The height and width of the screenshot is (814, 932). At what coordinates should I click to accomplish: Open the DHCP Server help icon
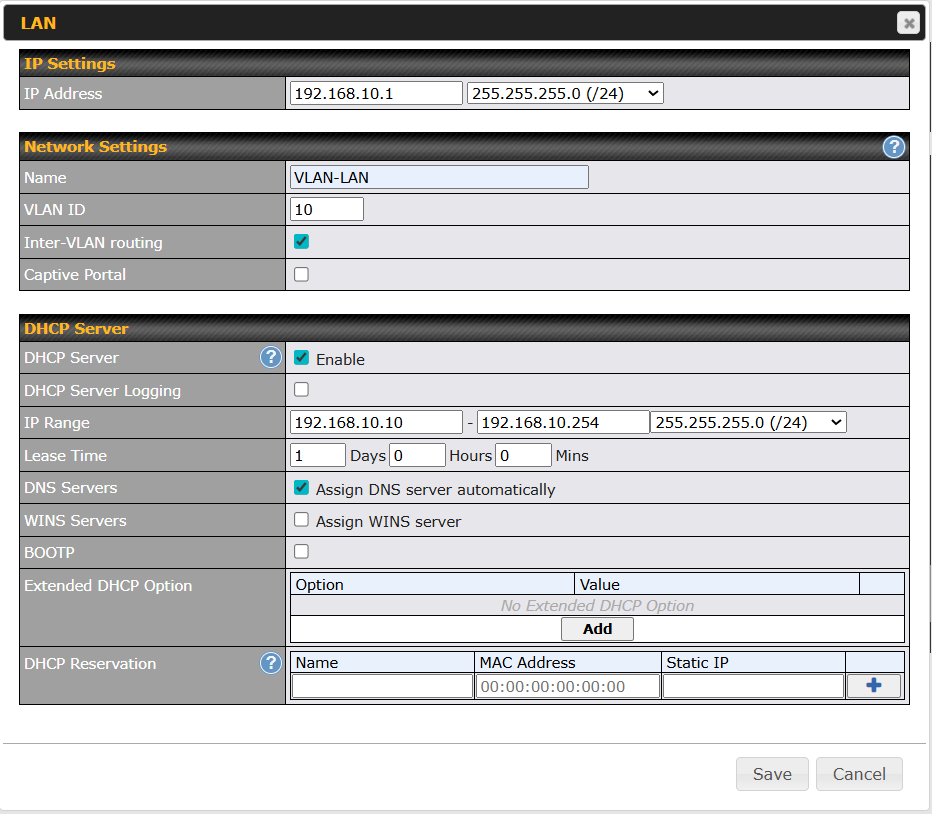[x=271, y=358]
